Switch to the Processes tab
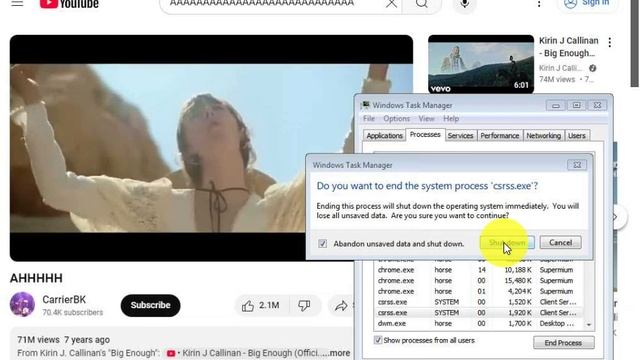This screenshot has width=640, height=360. click(x=425, y=134)
